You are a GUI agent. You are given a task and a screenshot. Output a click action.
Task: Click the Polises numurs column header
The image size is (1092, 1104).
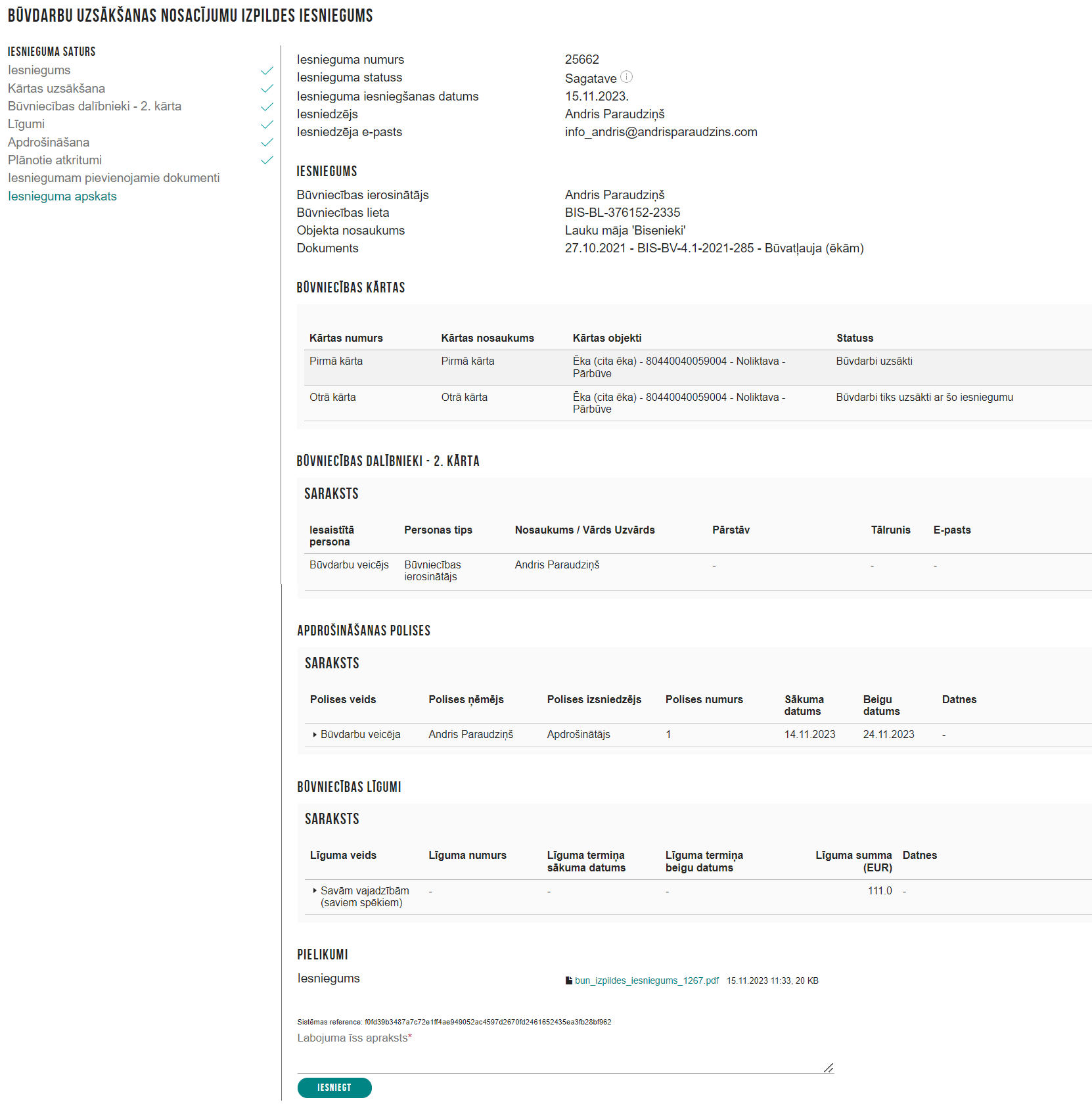click(704, 699)
